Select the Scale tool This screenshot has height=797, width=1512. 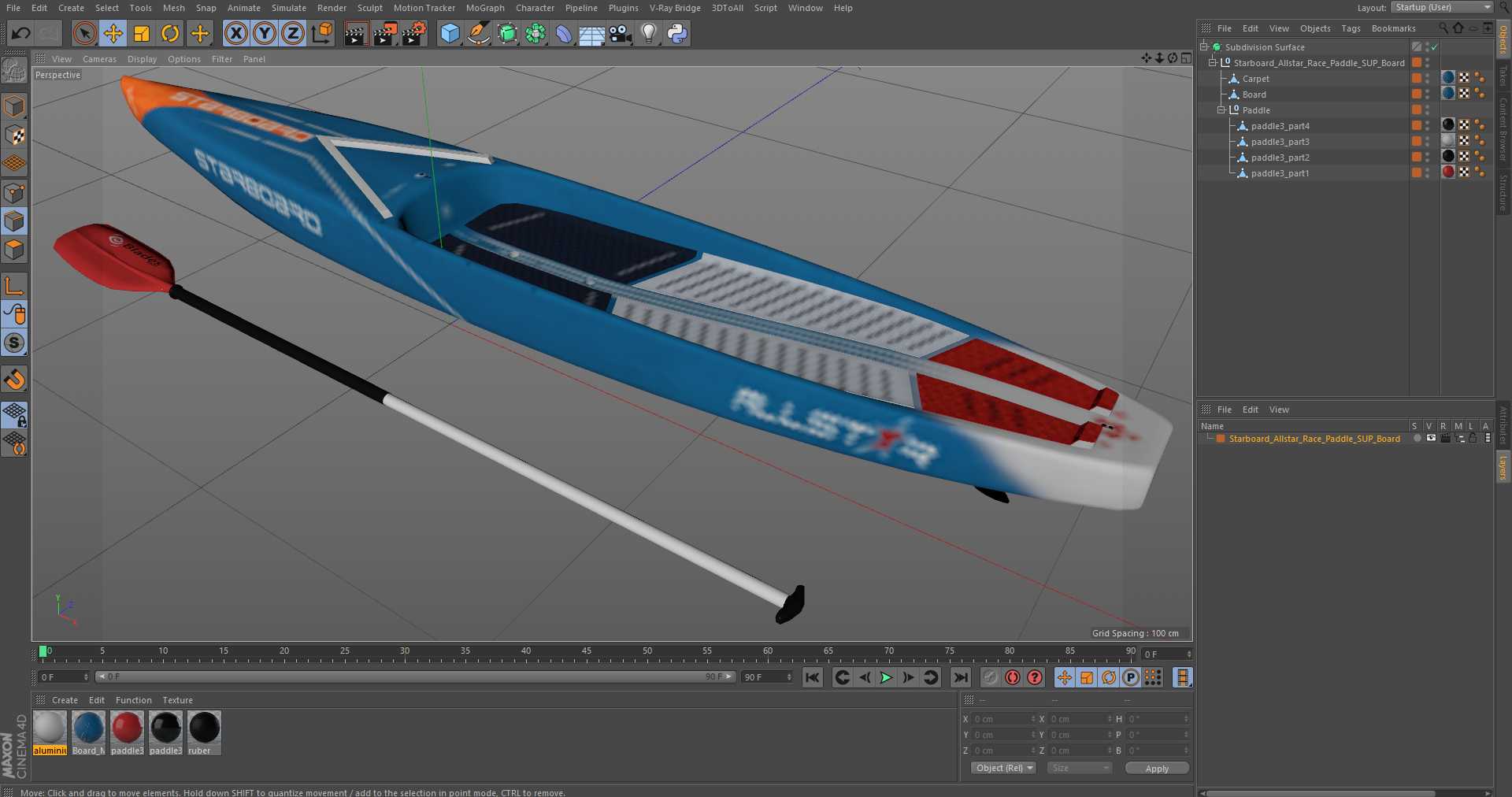coord(142,33)
